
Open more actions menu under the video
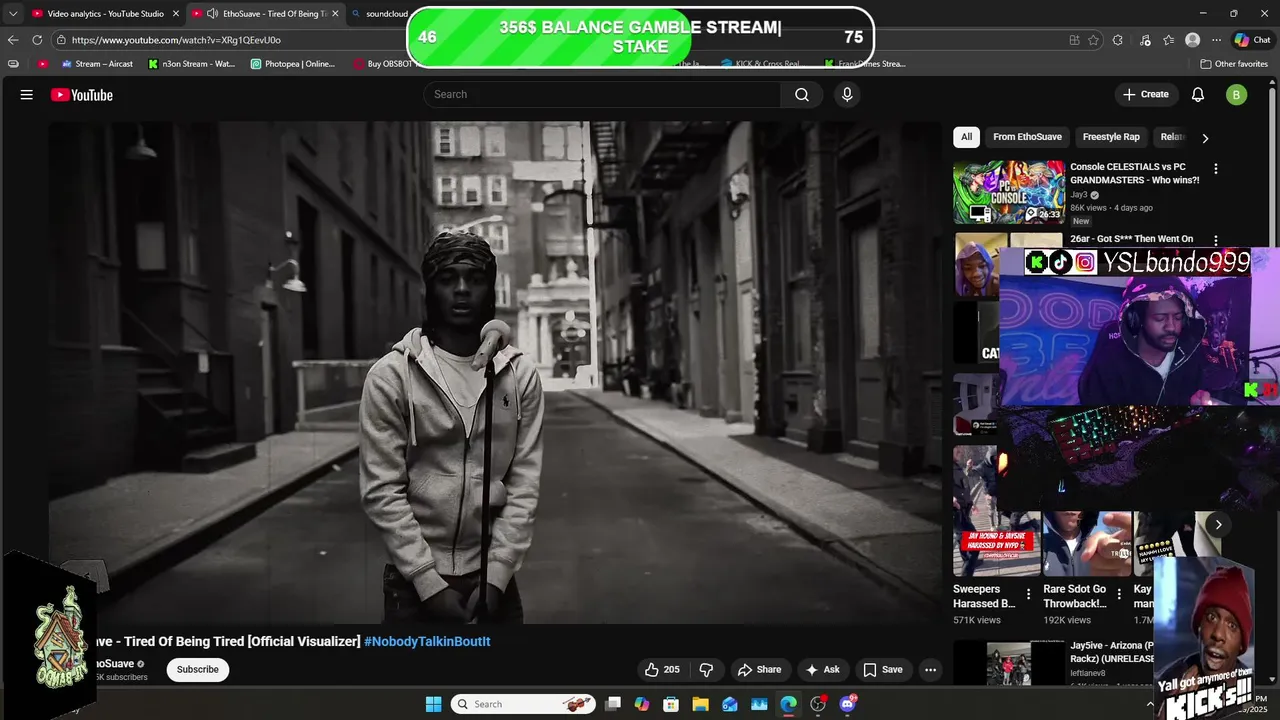click(930, 670)
